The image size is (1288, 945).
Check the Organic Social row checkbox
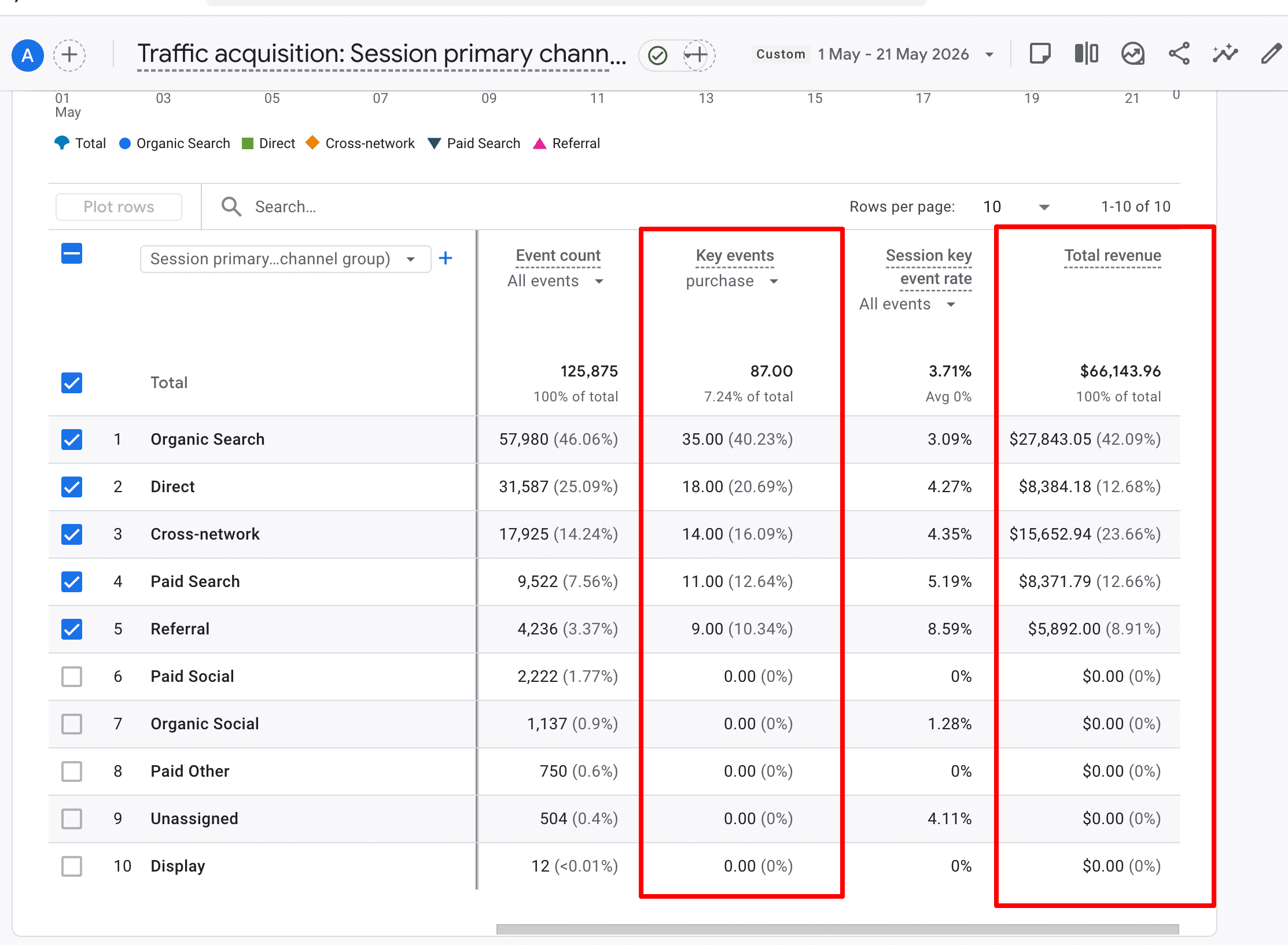point(72,724)
